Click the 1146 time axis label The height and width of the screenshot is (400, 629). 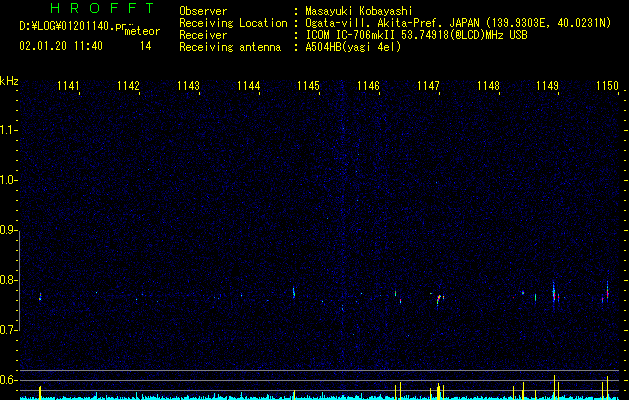point(368,86)
